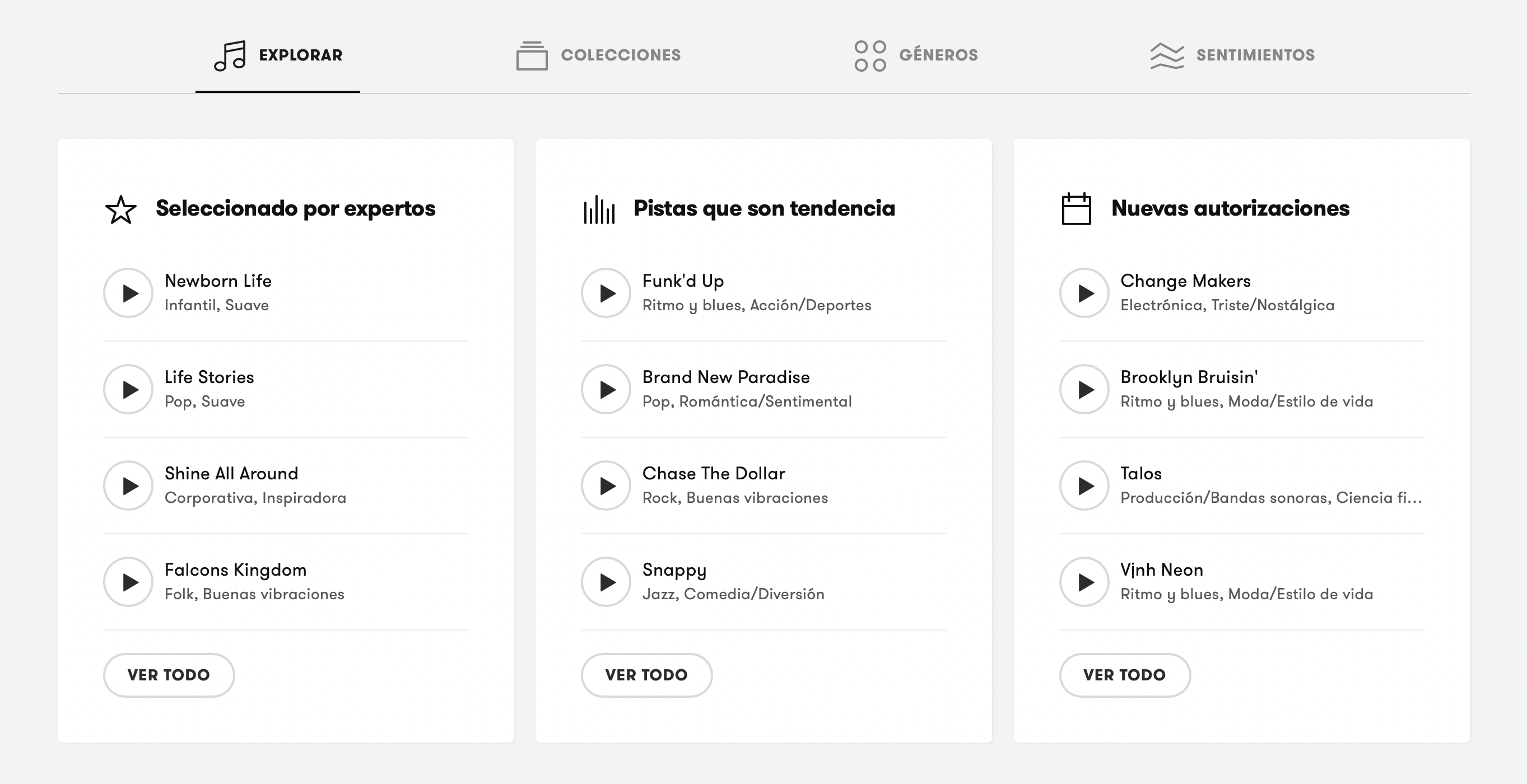Play the Change Makers track

(x=1085, y=293)
